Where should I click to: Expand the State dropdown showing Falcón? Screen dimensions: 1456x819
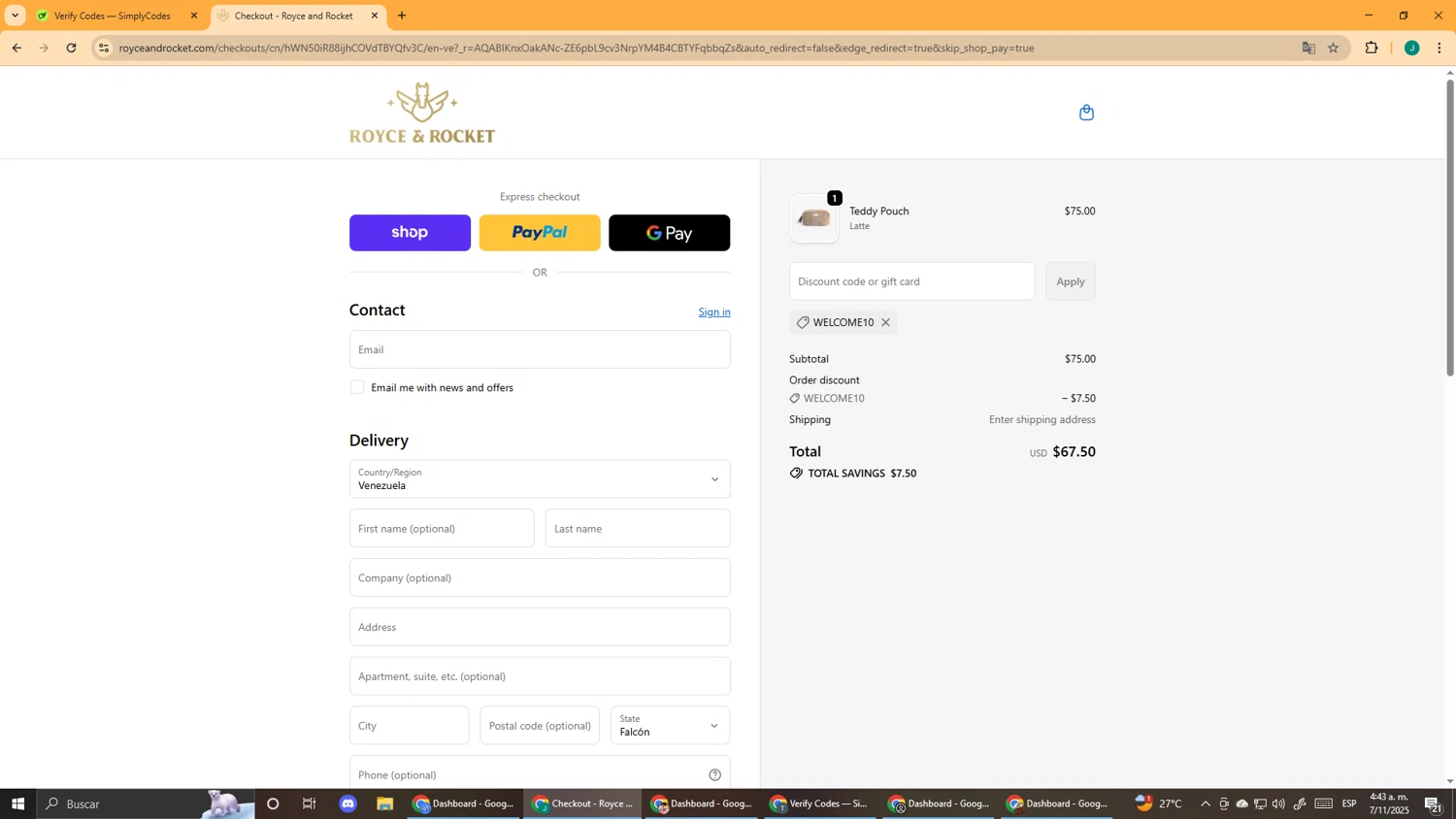coord(670,726)
